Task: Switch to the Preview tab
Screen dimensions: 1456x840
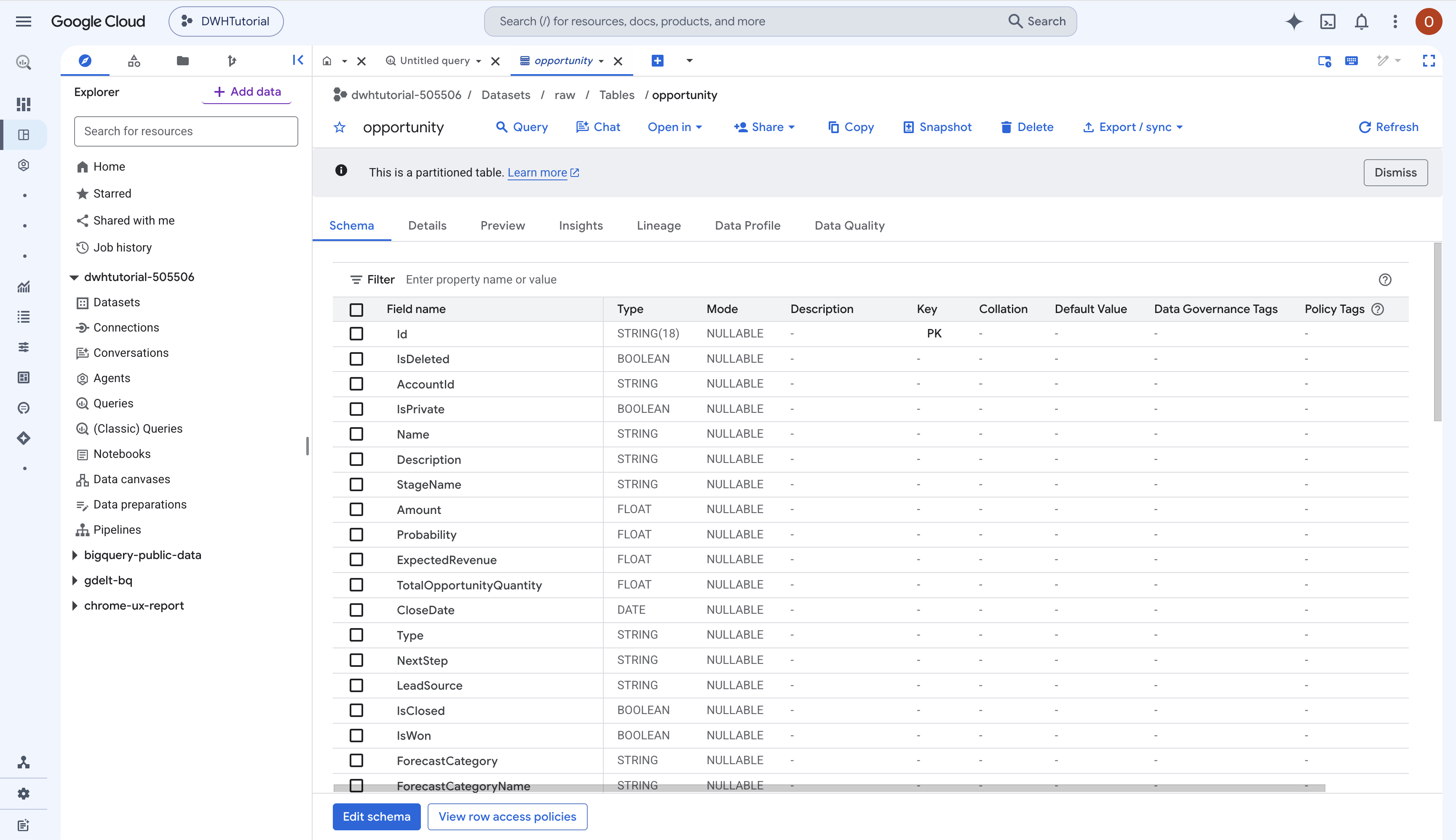Action: click(x=503, y=225)
